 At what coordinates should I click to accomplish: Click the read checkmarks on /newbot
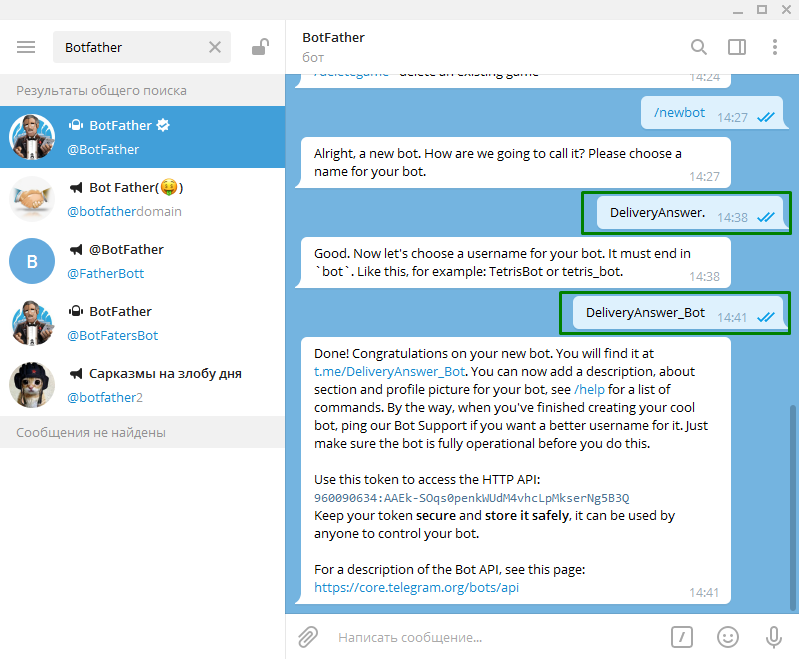pos(765,117)
